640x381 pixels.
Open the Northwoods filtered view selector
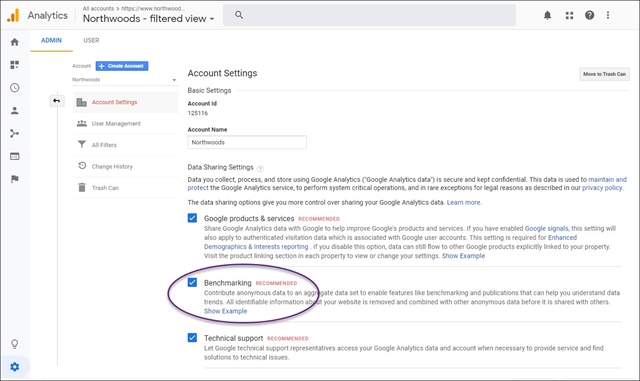pos(149,19)
